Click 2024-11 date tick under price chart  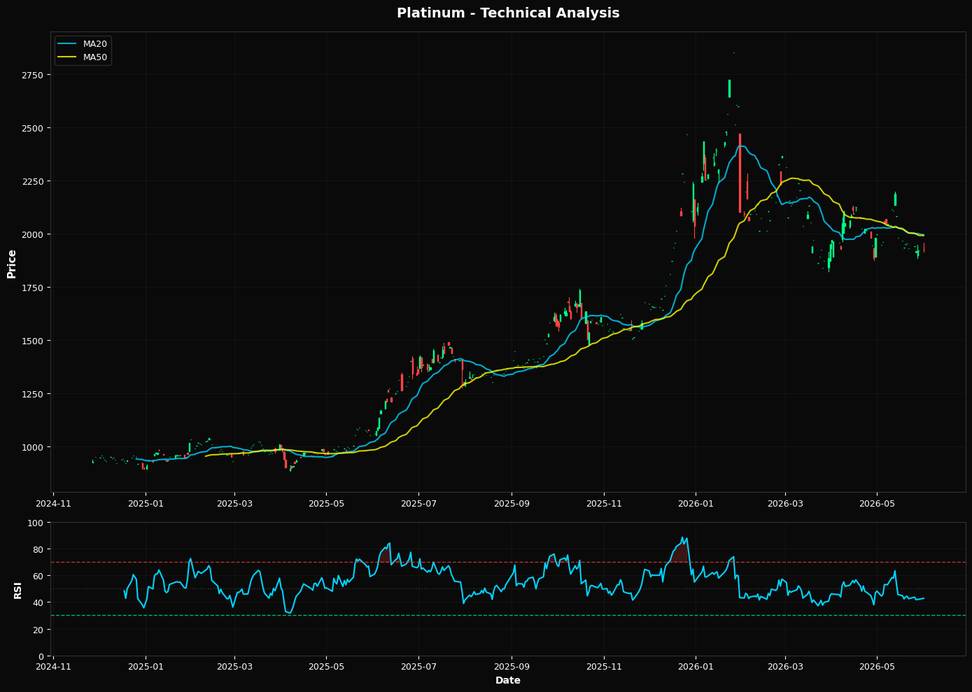pos(53,503)
